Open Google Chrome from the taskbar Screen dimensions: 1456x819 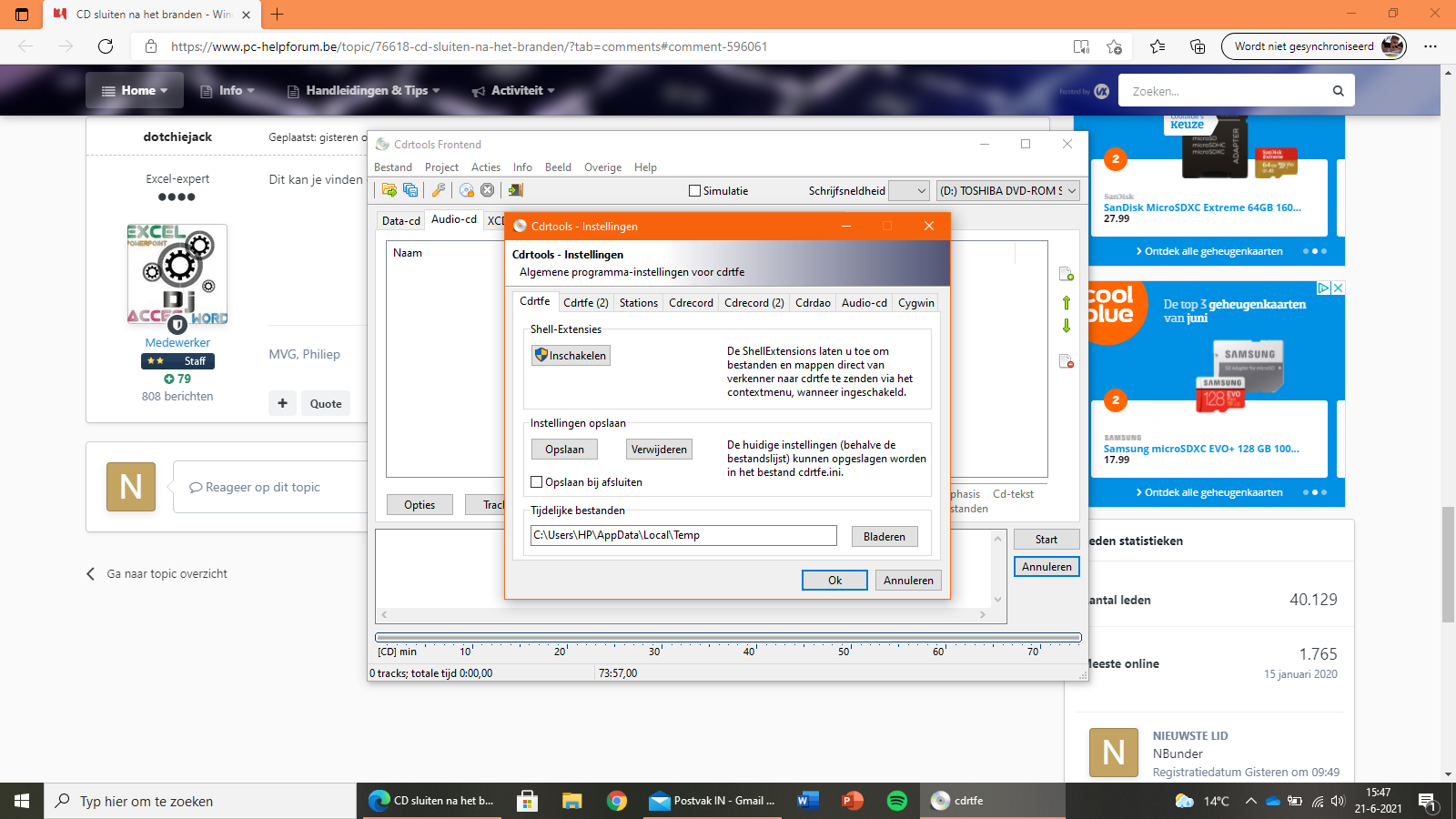coord(617,801)
